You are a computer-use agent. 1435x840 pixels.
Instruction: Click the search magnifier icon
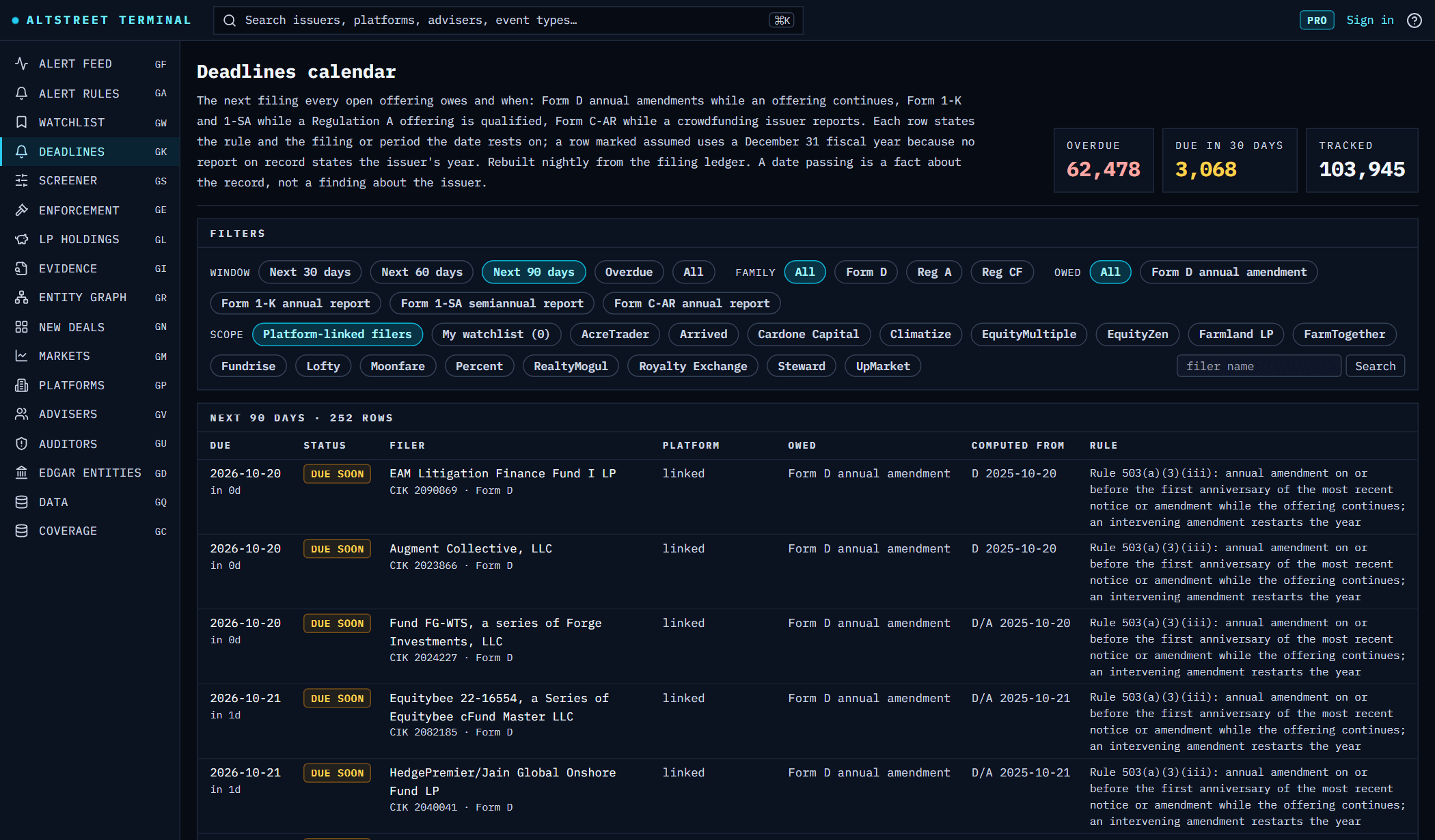point(230,20)
